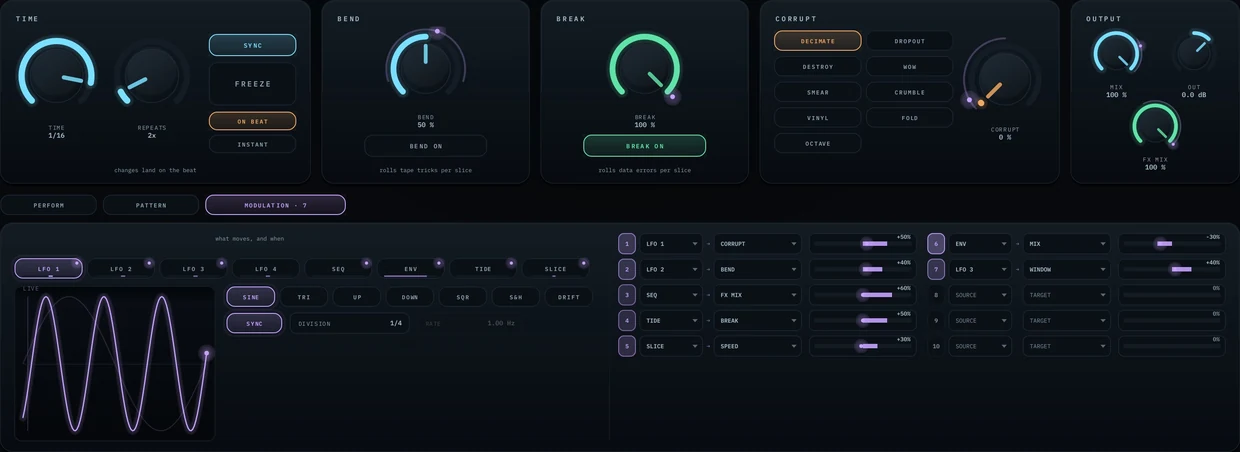This screenshot has height=452, width=1240.
Task: Click the RATE 1.00 Hz field
Action: tap(470, 323)
